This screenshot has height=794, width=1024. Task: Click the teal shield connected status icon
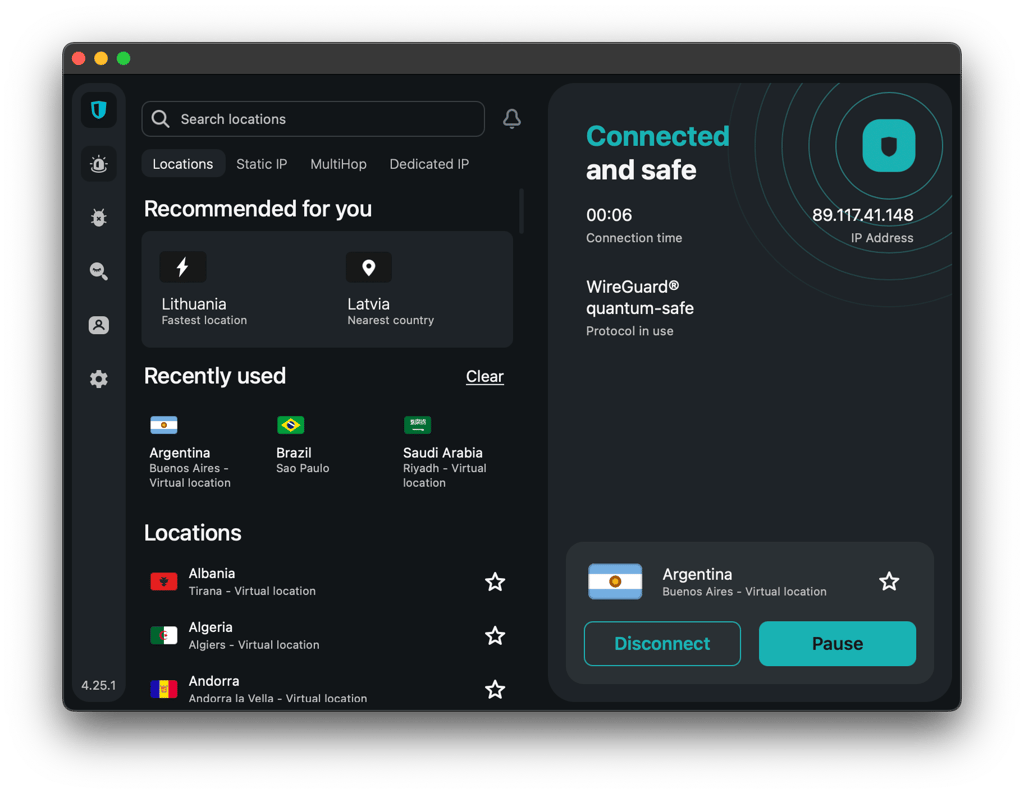(889, 146)
